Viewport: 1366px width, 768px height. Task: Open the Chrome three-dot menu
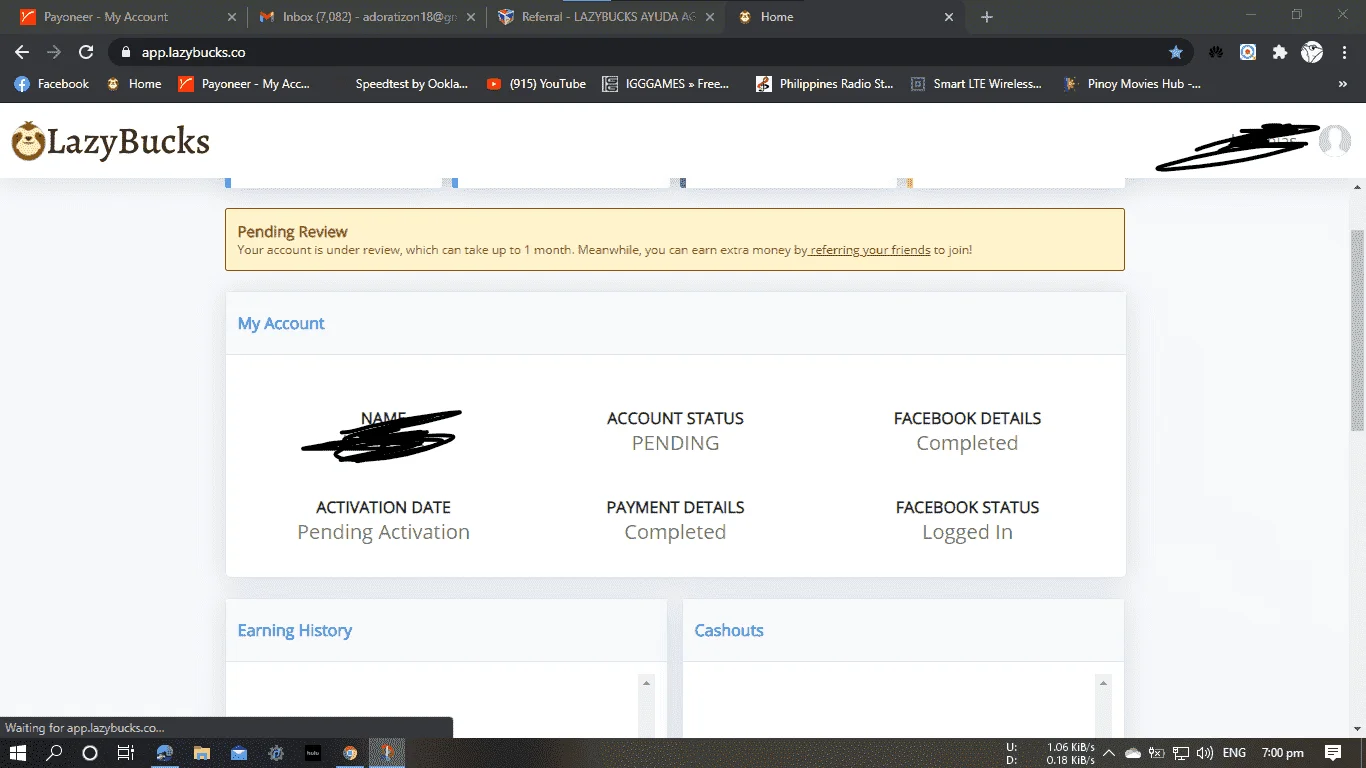pos(1343,52)
